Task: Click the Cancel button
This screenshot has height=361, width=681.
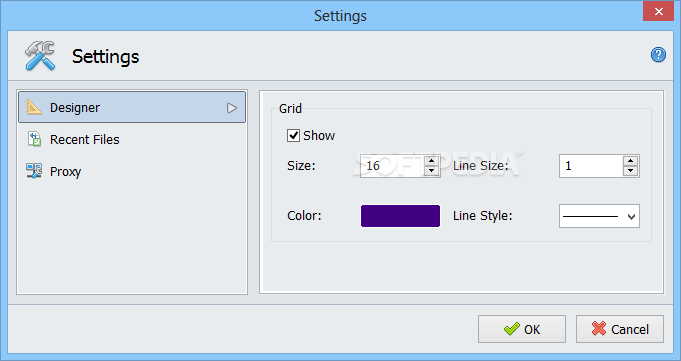Action: pos(620,329)
